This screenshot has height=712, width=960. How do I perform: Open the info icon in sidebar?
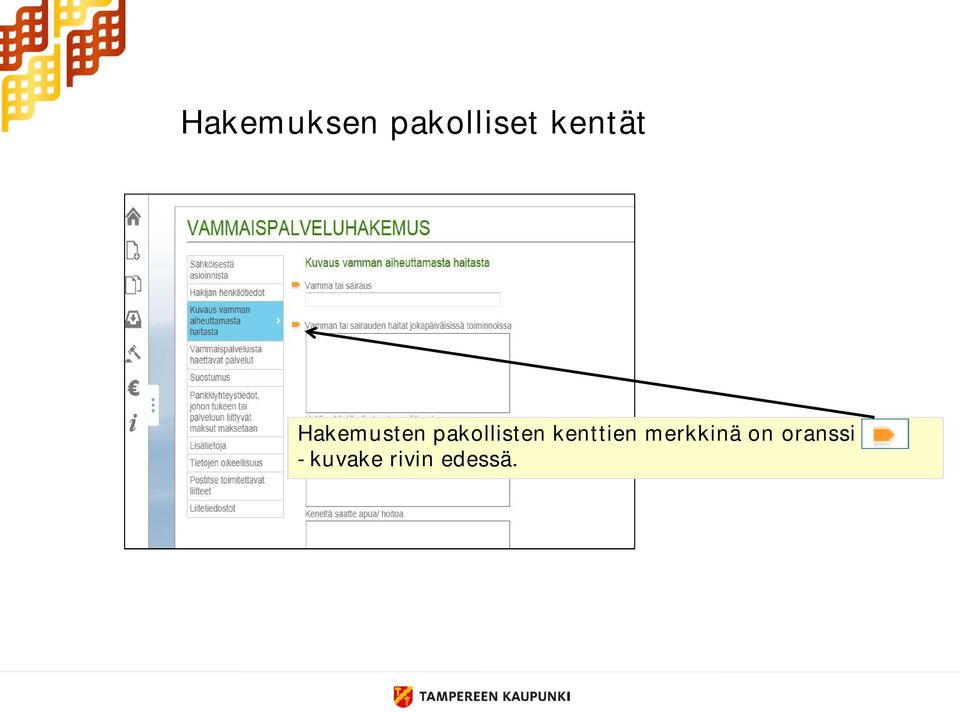[x=133, y=422]
